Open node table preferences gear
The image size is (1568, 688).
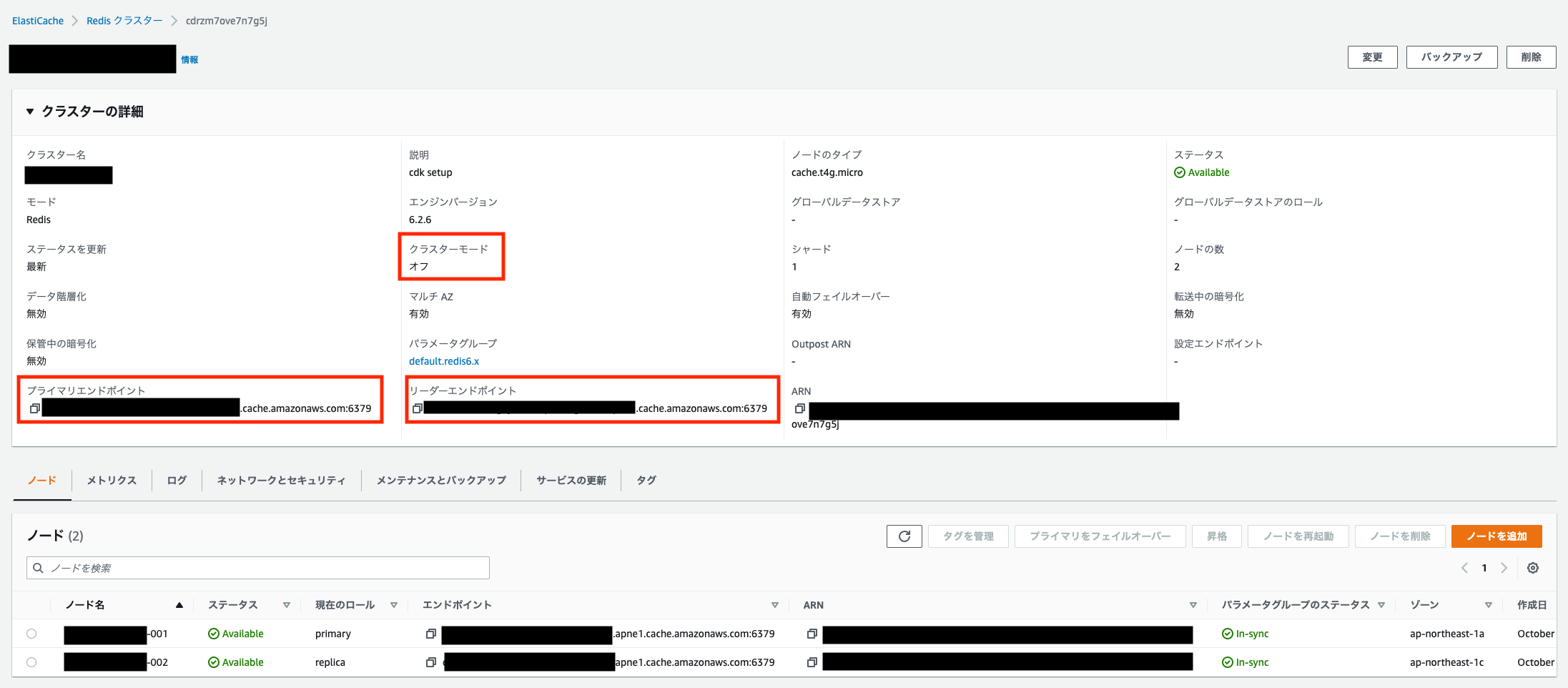1533,568
